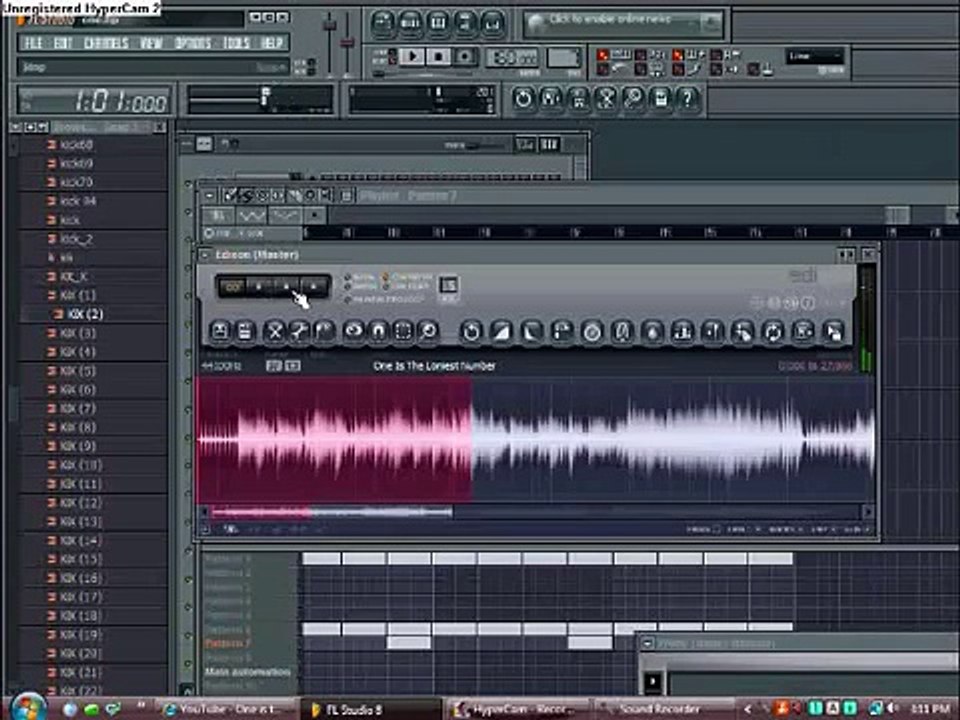Viewport: 960px width, 720px height.
Task: Click the magnifier icon in main toolbar
Action: point(634,99)
